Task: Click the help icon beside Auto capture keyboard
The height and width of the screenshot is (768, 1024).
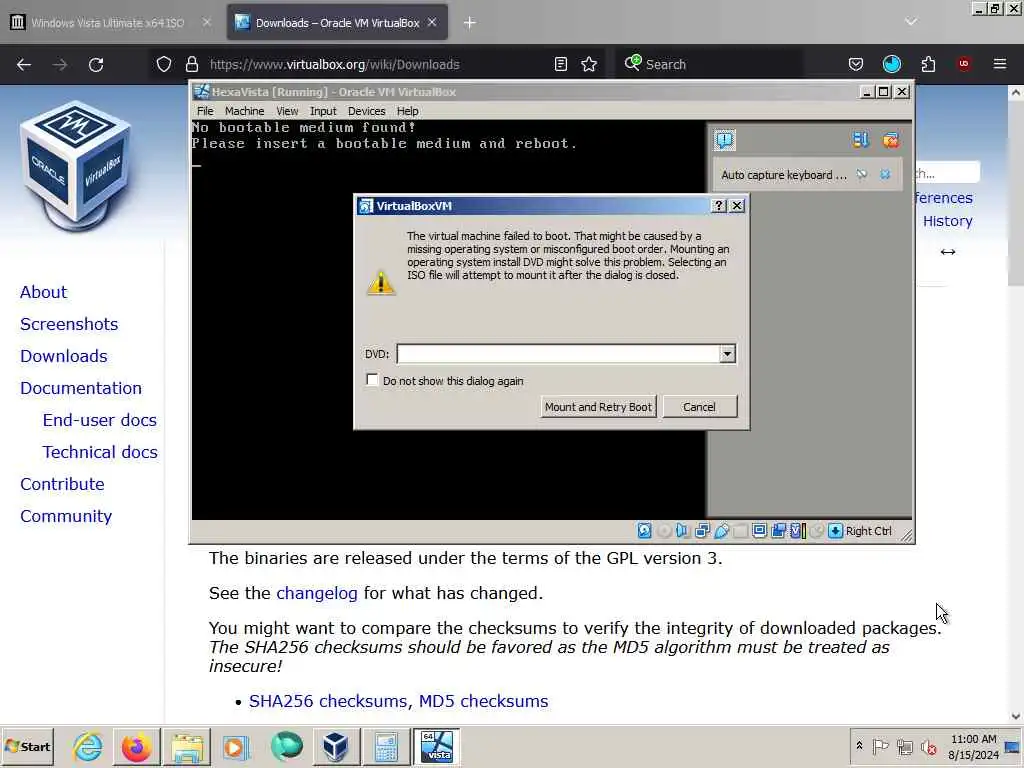Action: point(862,174)
